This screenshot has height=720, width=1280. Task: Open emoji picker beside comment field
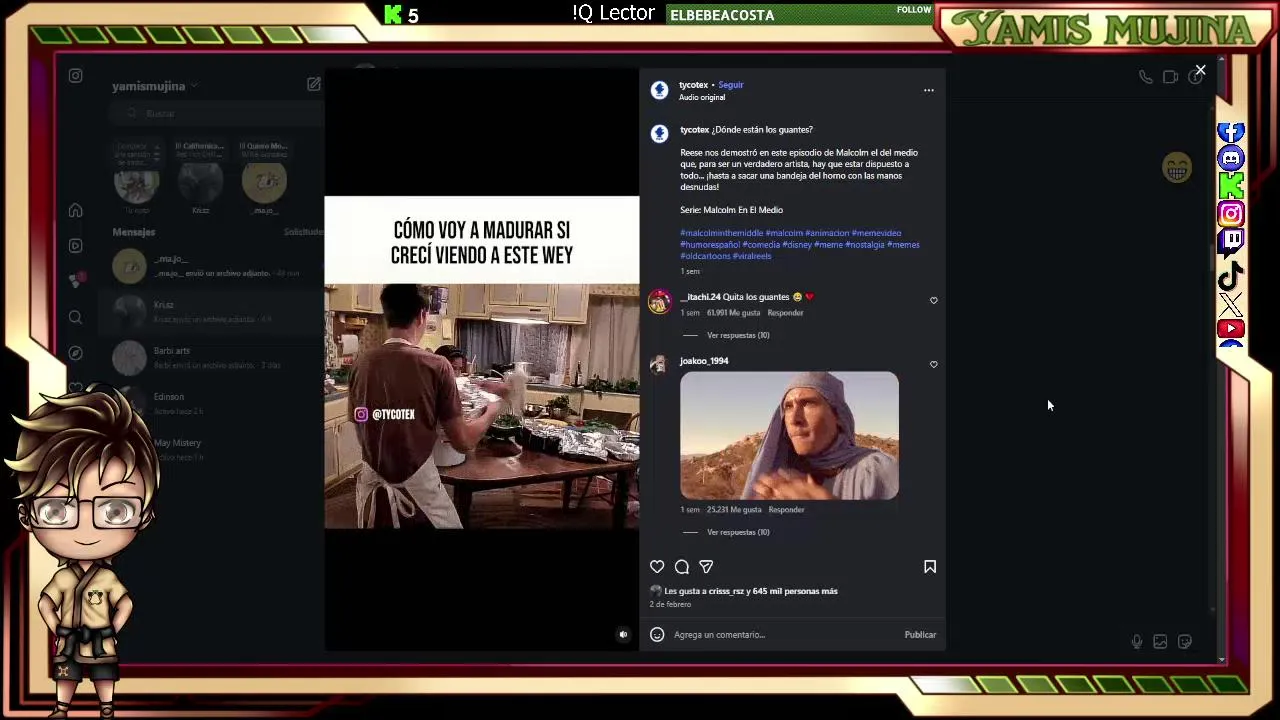657,634
